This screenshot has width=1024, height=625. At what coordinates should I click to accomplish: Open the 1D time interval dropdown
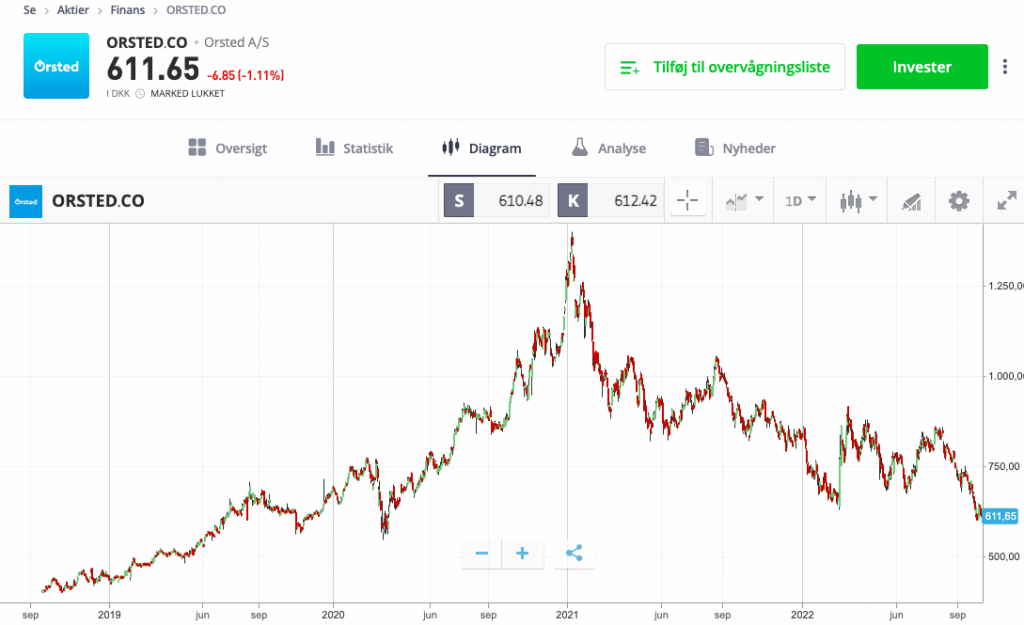(x=800, y=201)
